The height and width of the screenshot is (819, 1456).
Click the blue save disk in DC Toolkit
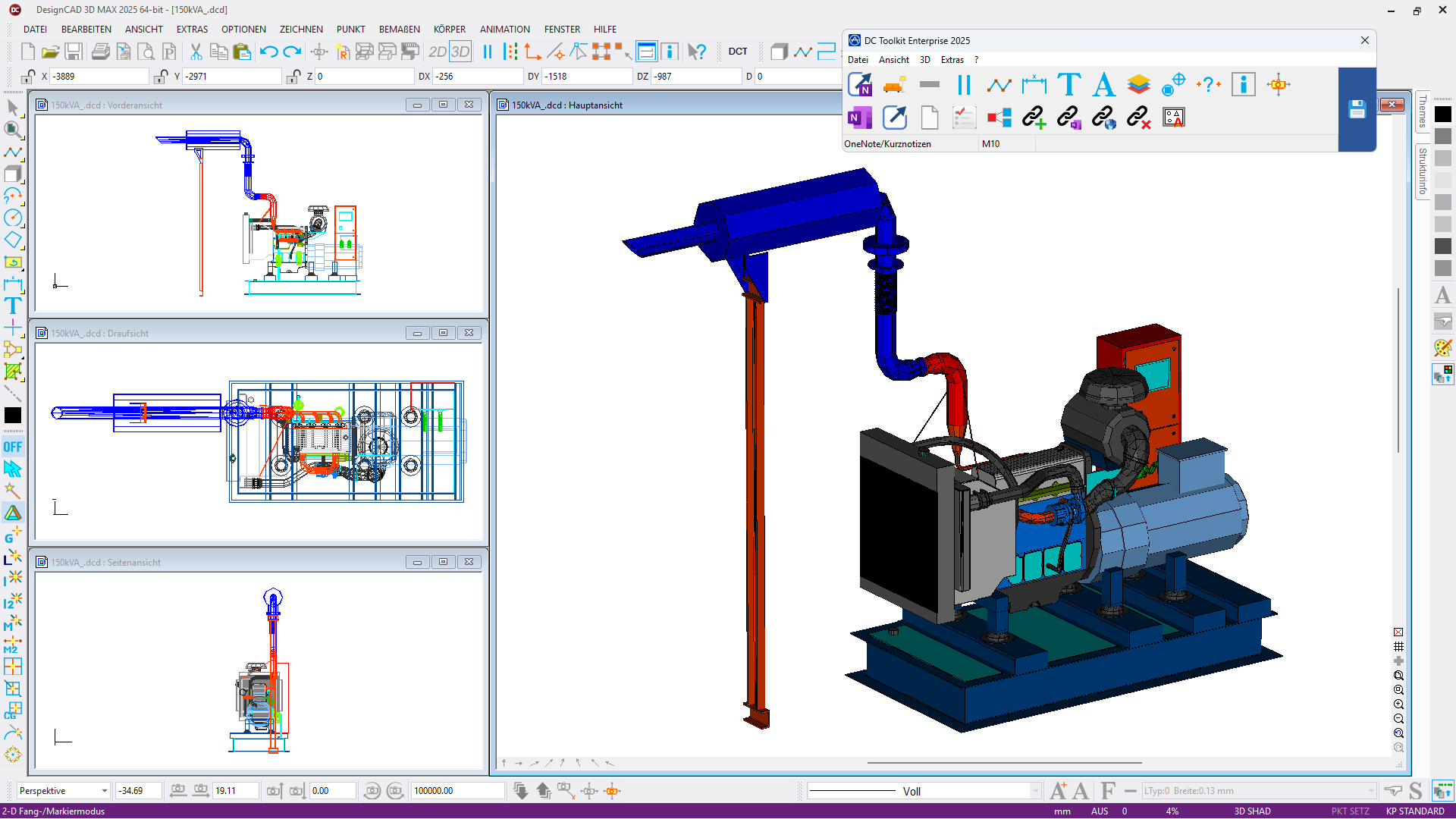tap(1357, 109)
